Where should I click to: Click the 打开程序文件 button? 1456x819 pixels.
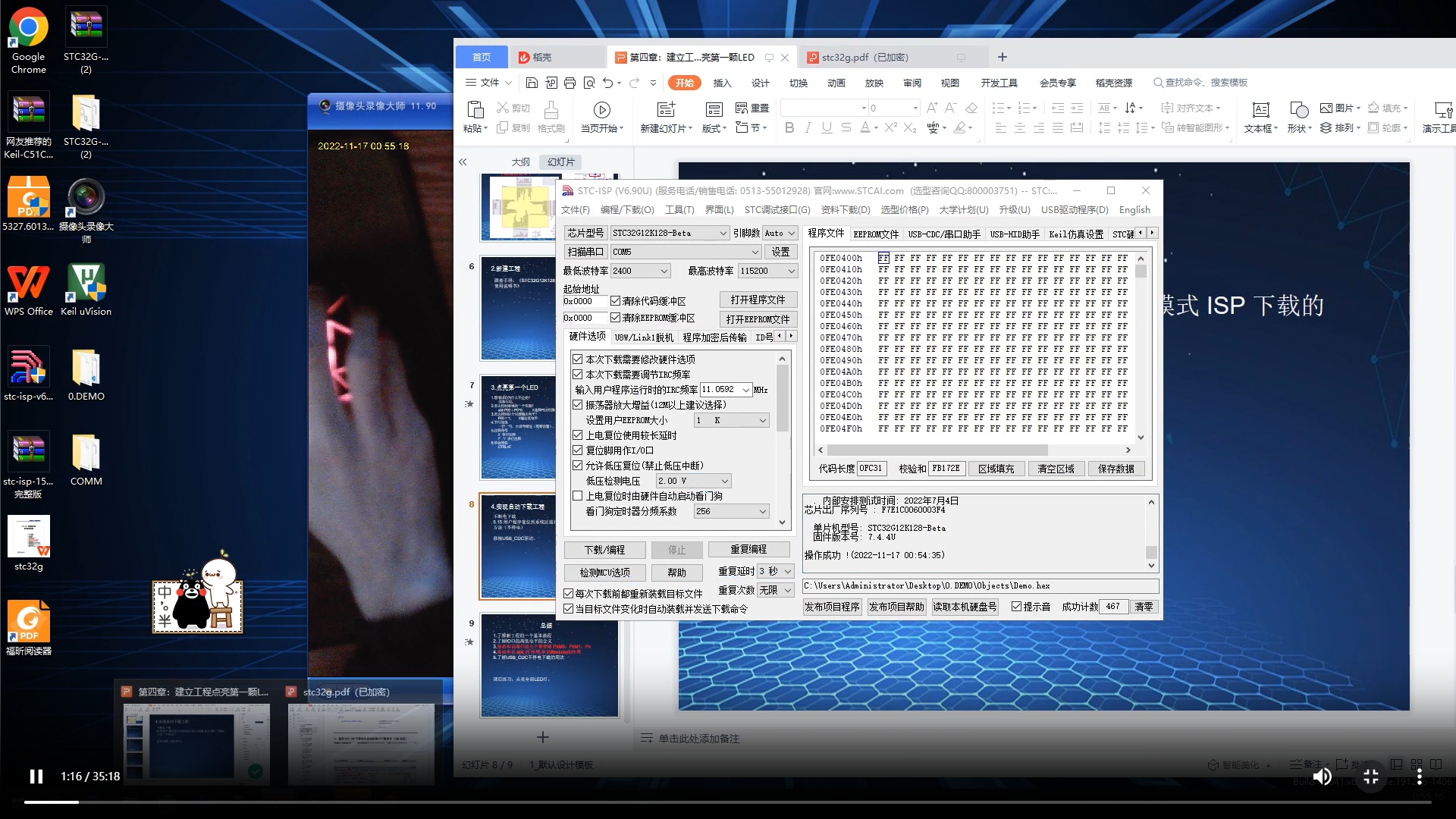pyautogui.click(x=758, y=300)
